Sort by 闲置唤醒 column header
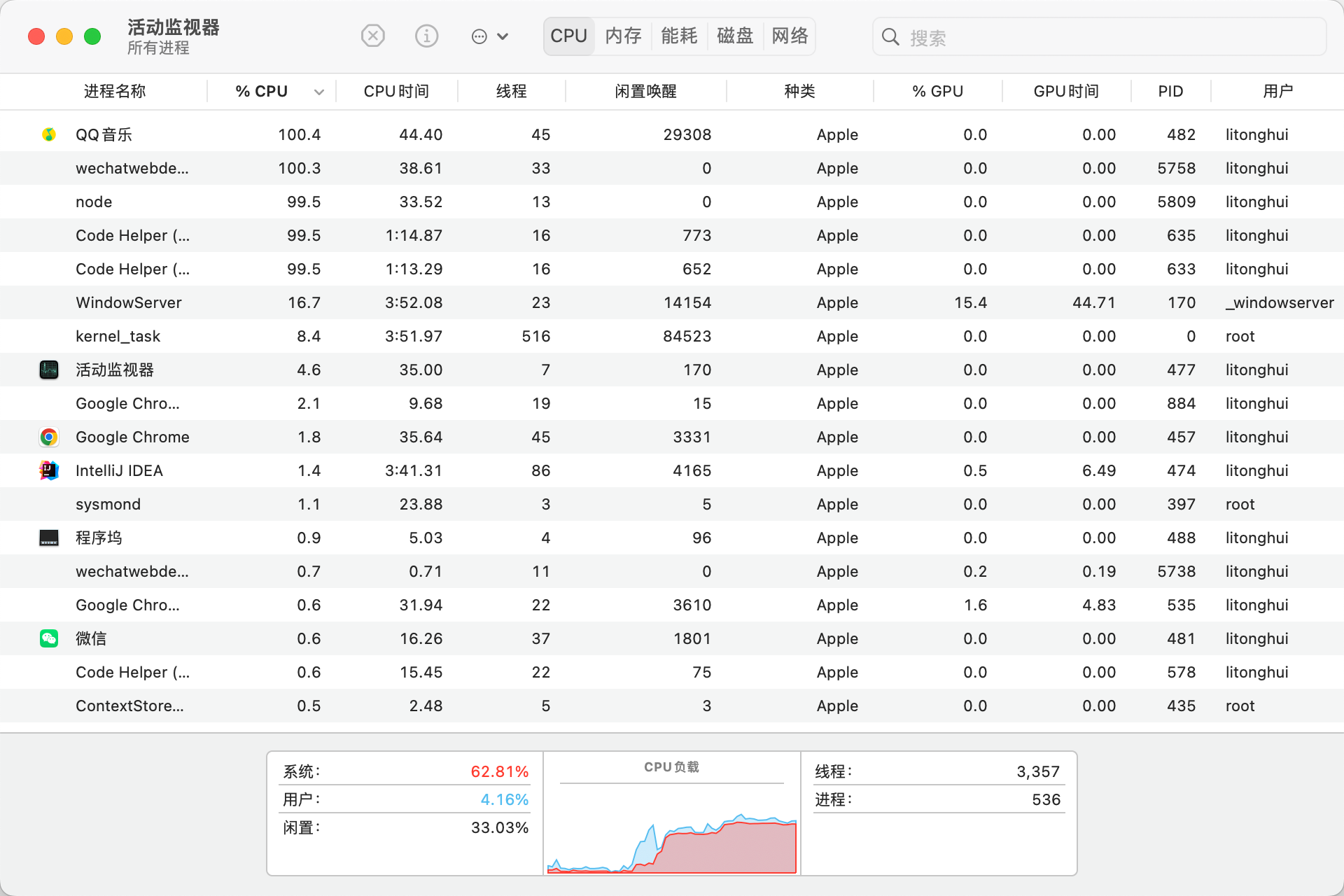This screenshot has height=896, width=1344. pyautogui.click(x=645, y=92)
